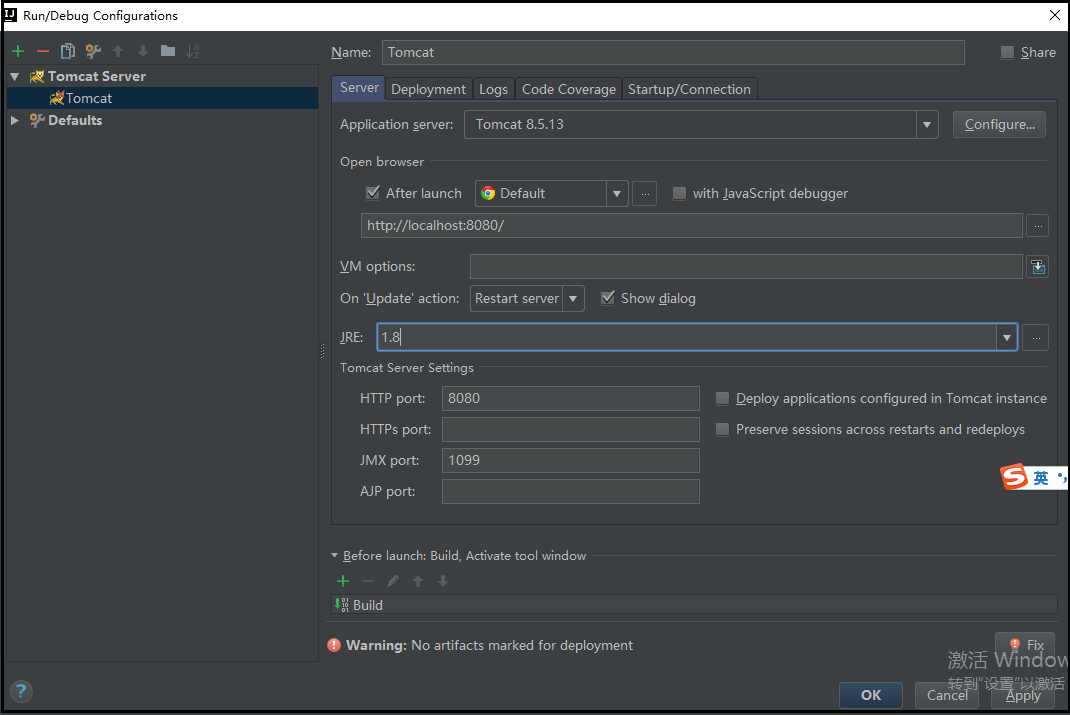Copy the selected configuration
Viewport: 1070px width, 715px height.
(x=68, y=51)
